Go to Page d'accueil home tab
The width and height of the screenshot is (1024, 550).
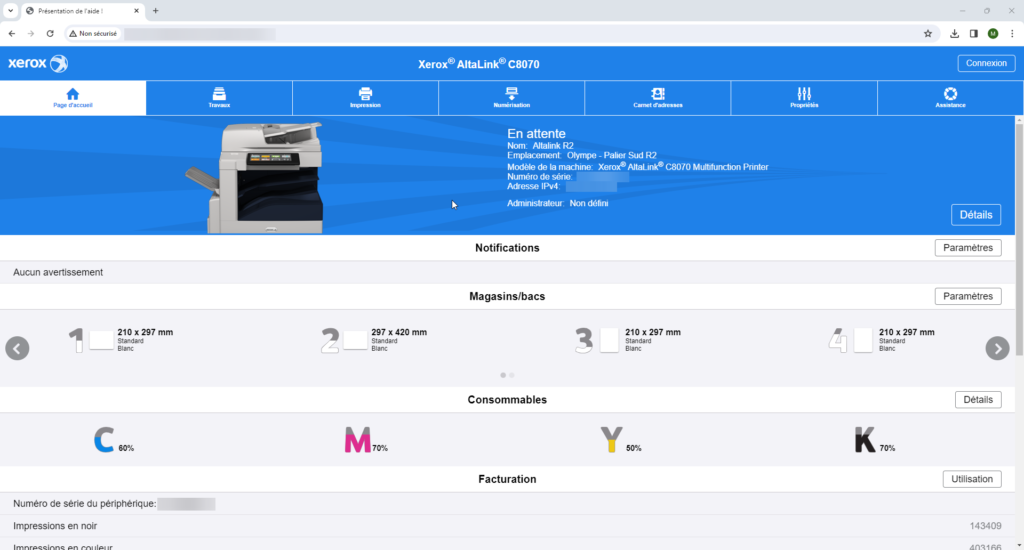[x=73, y=97]
